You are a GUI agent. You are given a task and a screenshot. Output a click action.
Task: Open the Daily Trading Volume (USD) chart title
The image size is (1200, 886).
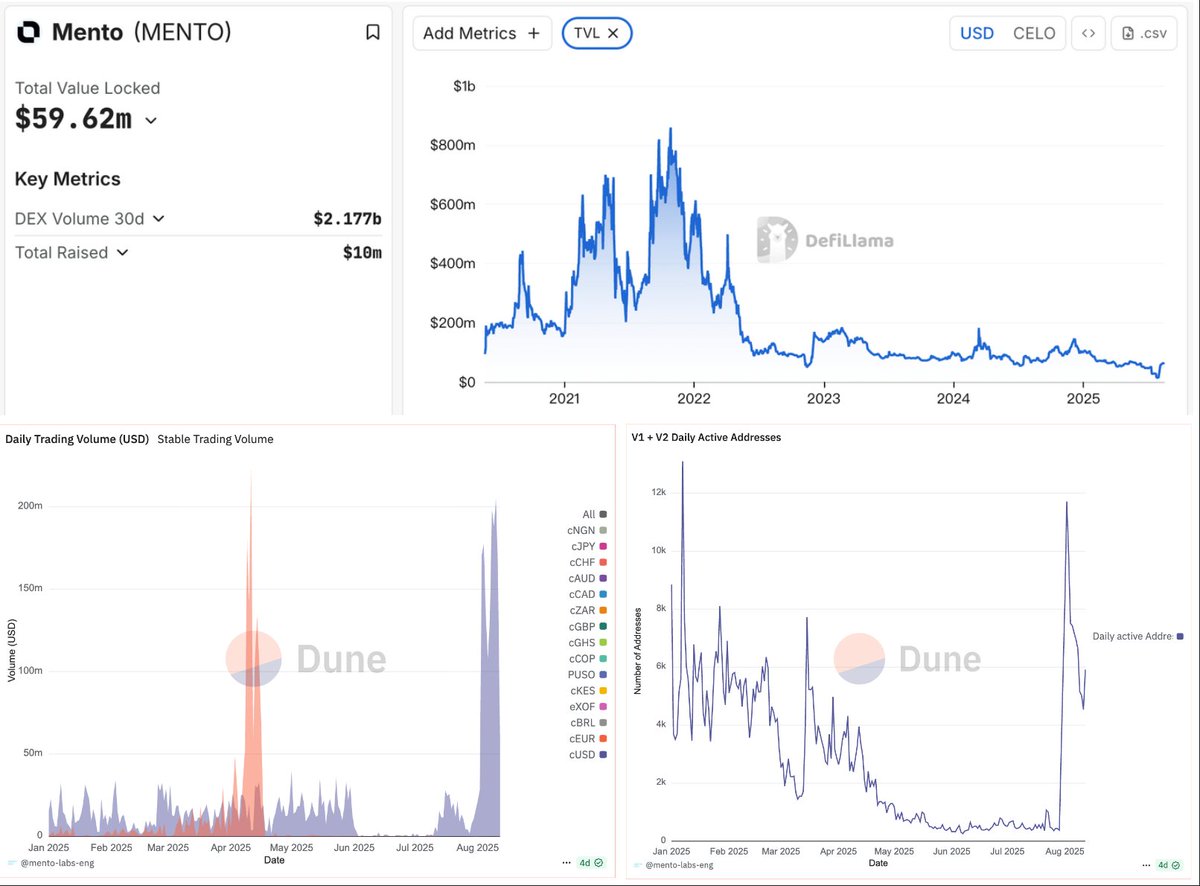coord(77,439)
